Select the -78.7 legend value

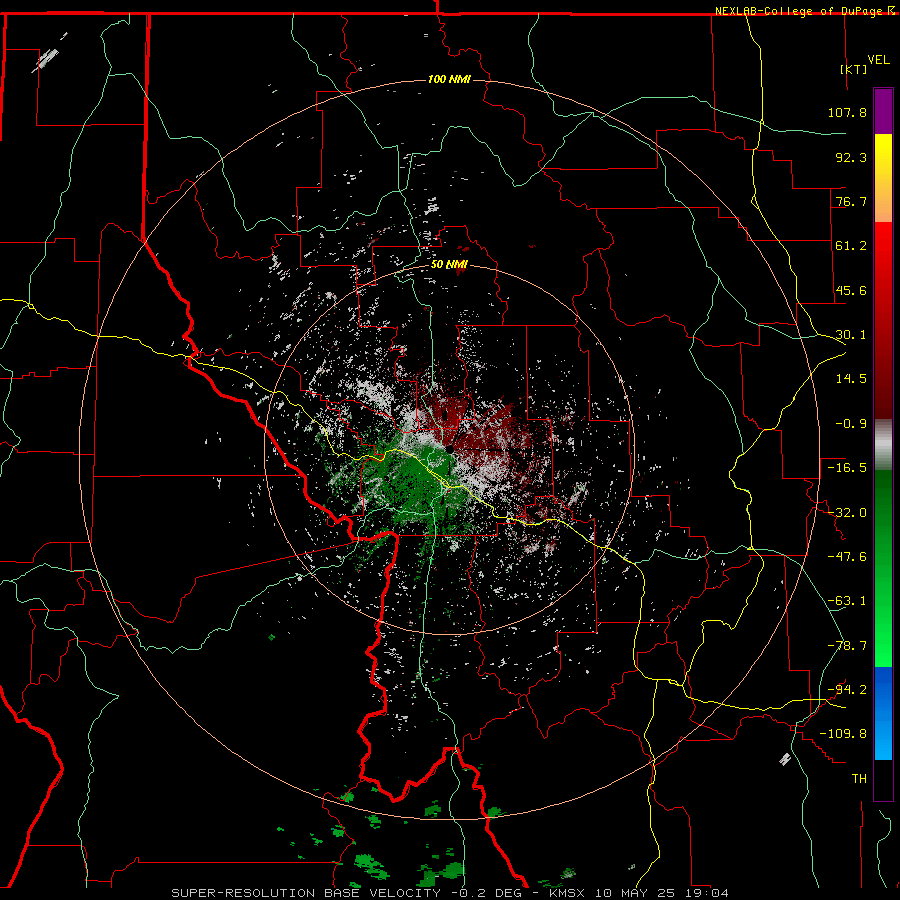[847, 646]
